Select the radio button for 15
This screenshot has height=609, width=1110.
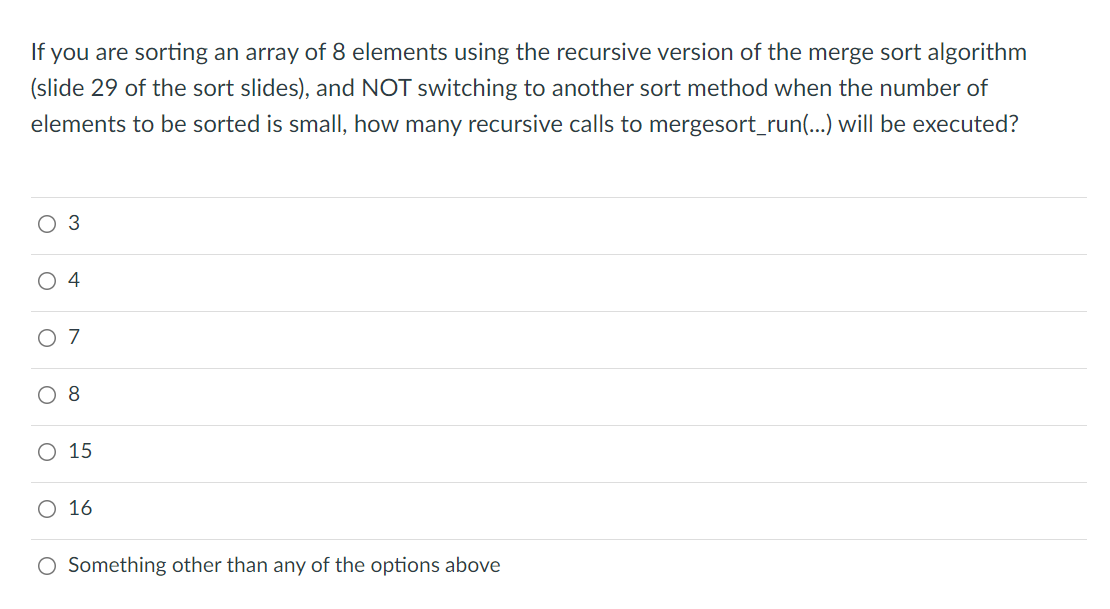(x=47, y=452)
